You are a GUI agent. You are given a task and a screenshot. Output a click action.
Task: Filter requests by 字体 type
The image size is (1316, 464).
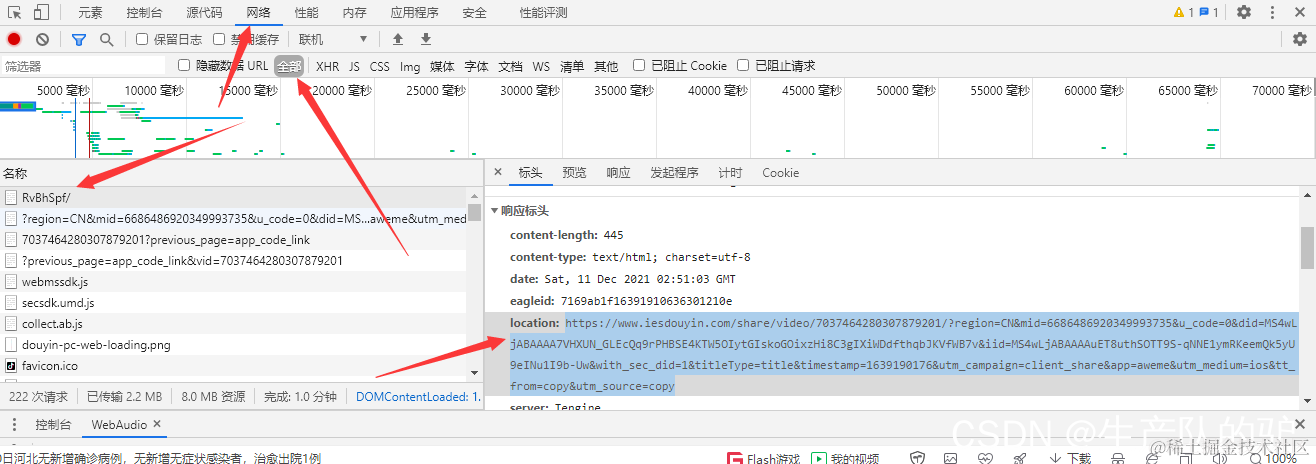[x=477, y=66]
